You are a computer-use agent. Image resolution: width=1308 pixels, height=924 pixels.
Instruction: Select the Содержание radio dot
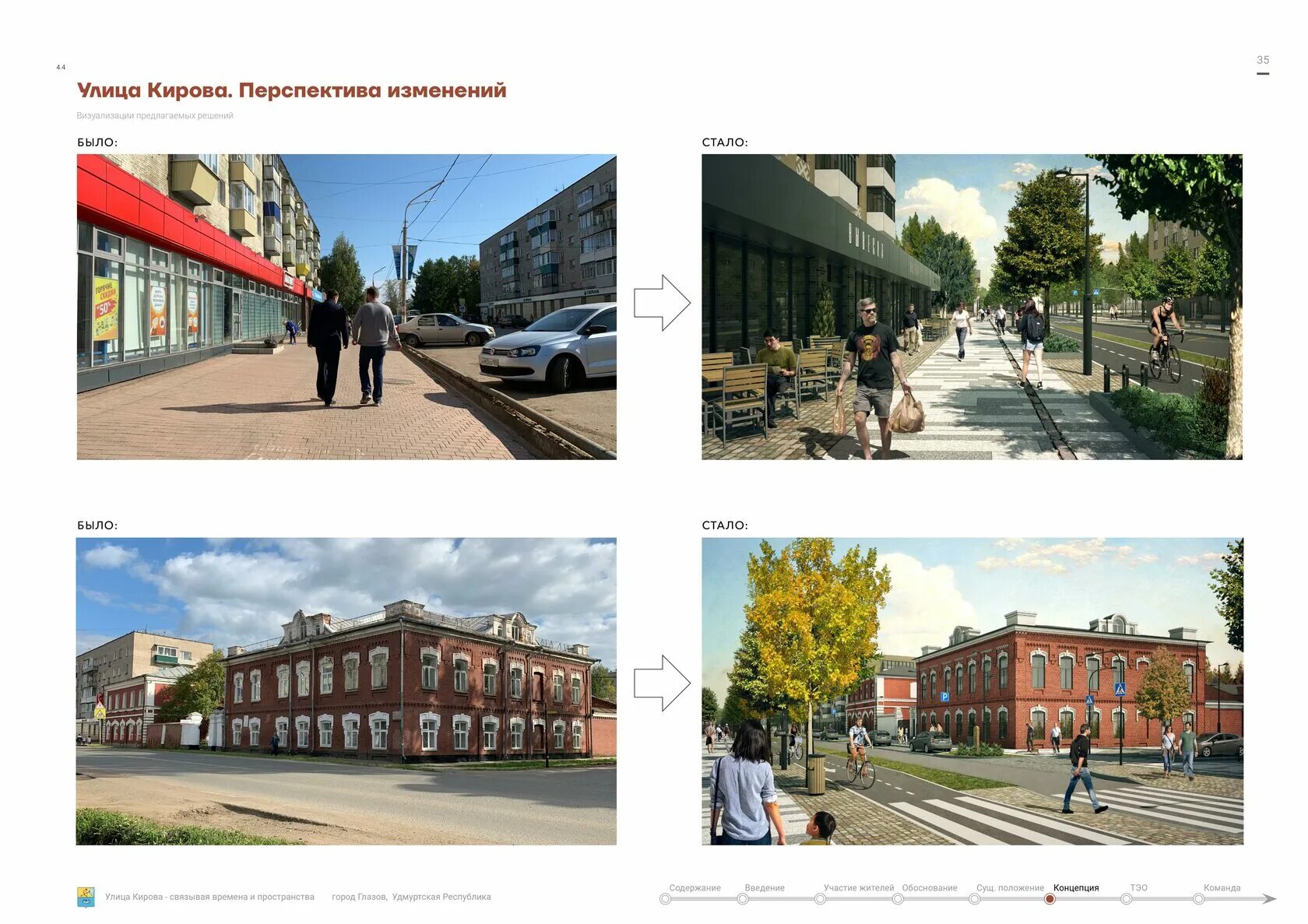666,898
